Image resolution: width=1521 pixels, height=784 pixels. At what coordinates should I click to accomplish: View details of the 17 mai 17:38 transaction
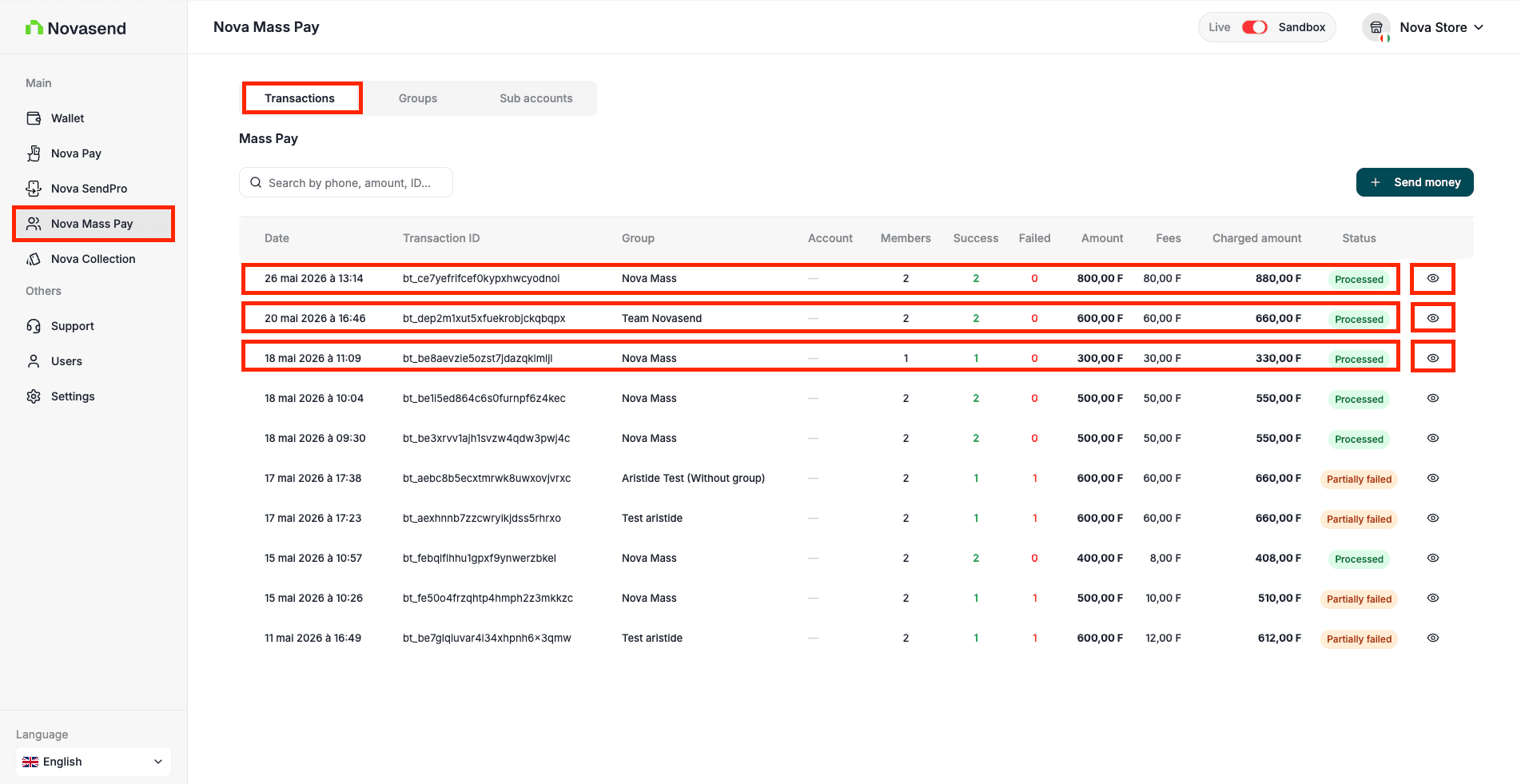click(x=1433, y=478)
